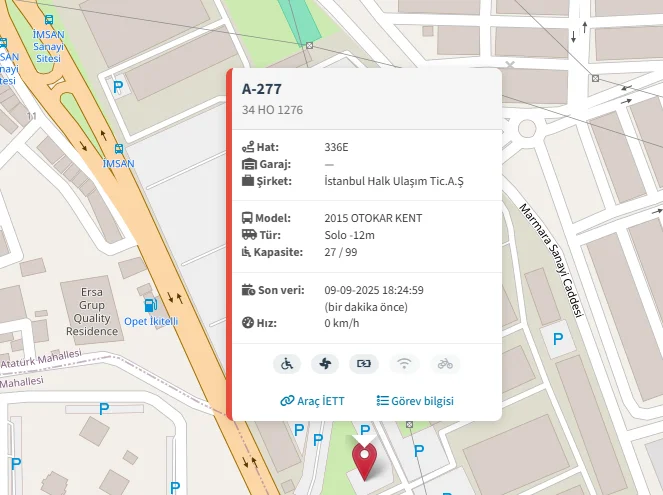Click the İMSAN Sanayi Sitesi bus stop icon
This screenshot has width=663, height=495.
pyautogui.click(x=49, y=19)
